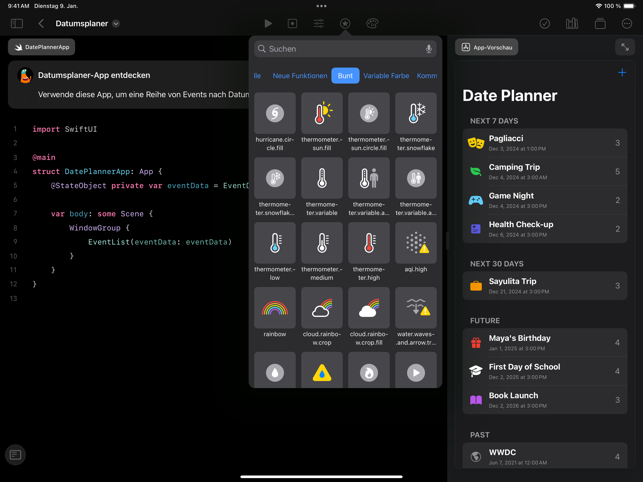Select the Neue Funktionen category
Viewport: 643px width, 482px height.
[300, 75]
